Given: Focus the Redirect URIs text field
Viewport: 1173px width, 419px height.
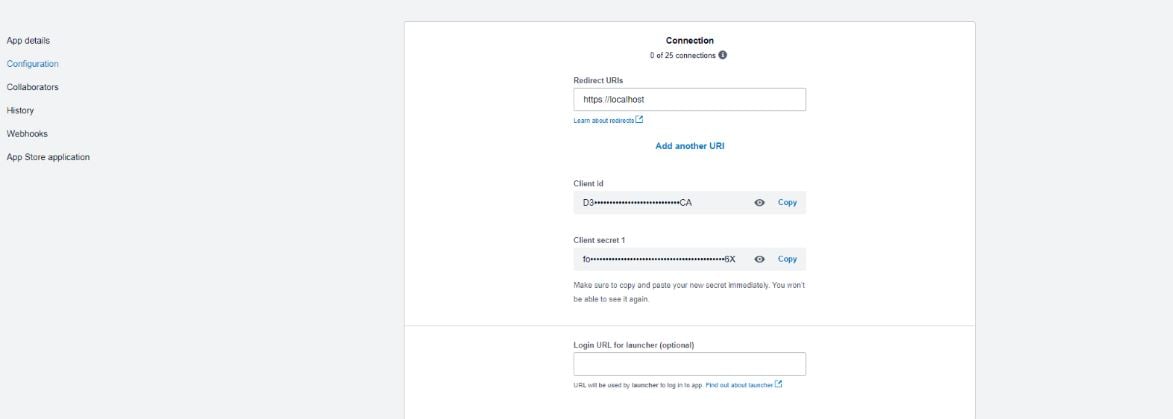Looking at the screenshot, I should pyautogui.click(x=690, y=100).
